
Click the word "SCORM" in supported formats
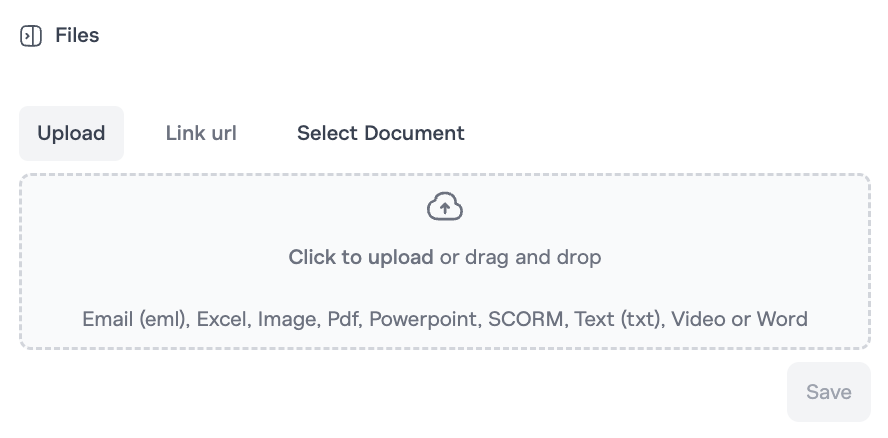pos(527,320)
